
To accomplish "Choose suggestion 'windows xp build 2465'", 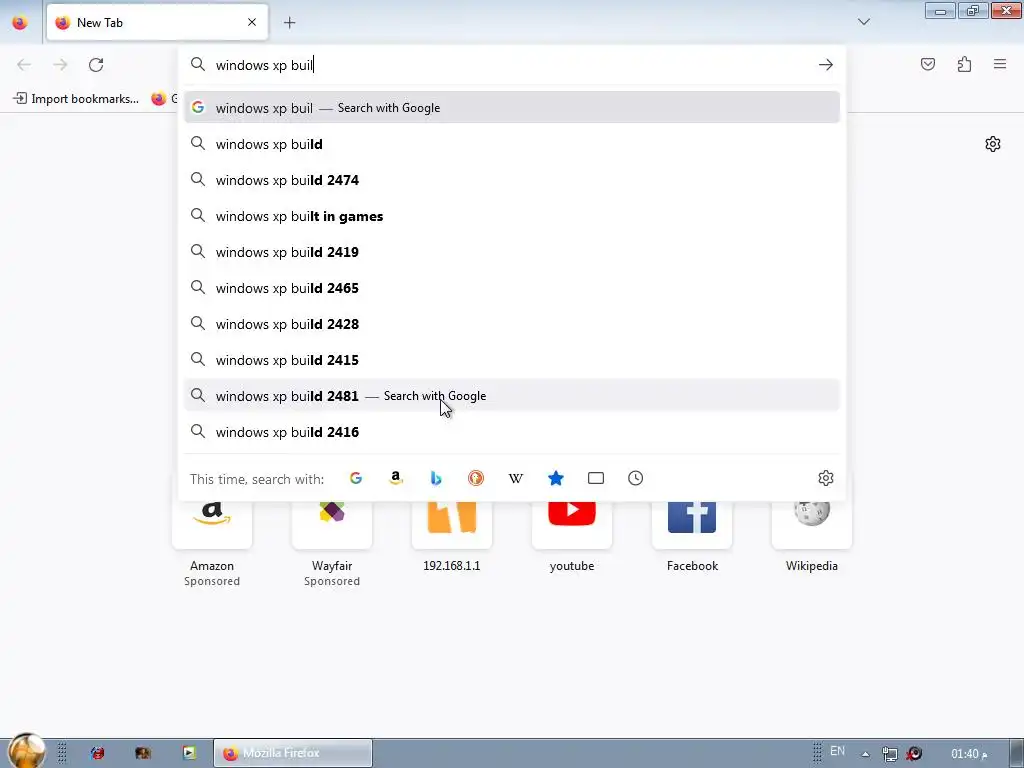I will coord(512,288).
